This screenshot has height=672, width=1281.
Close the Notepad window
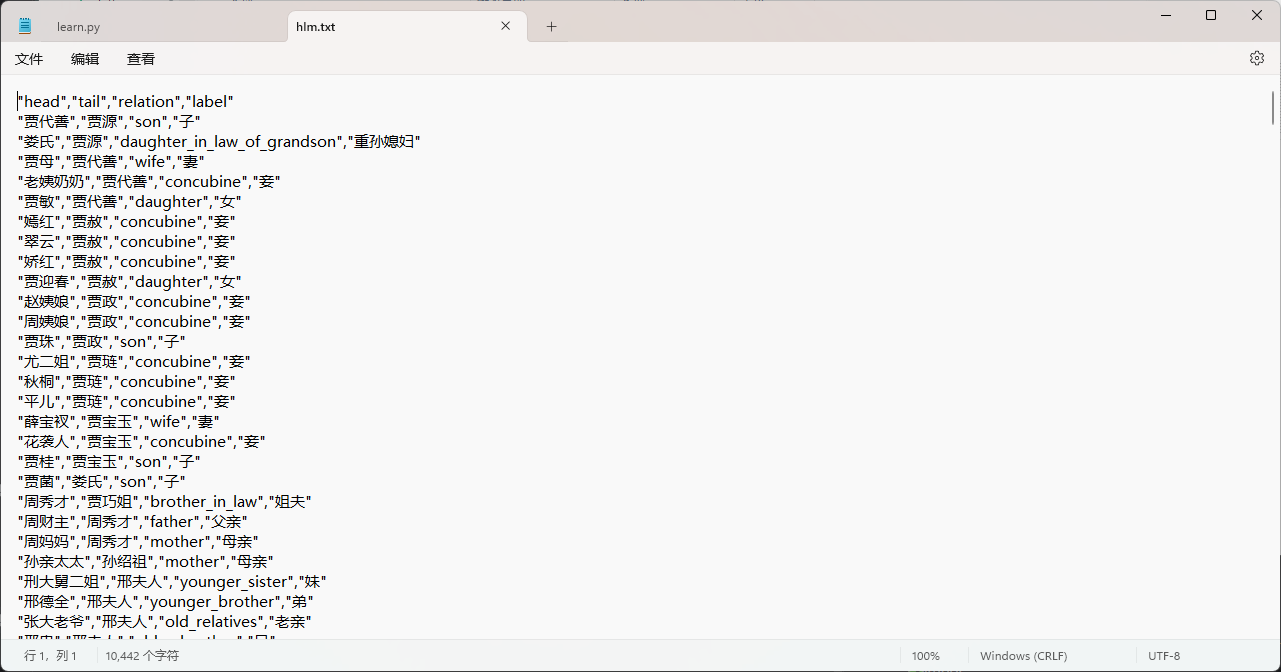pos(1257,15)
